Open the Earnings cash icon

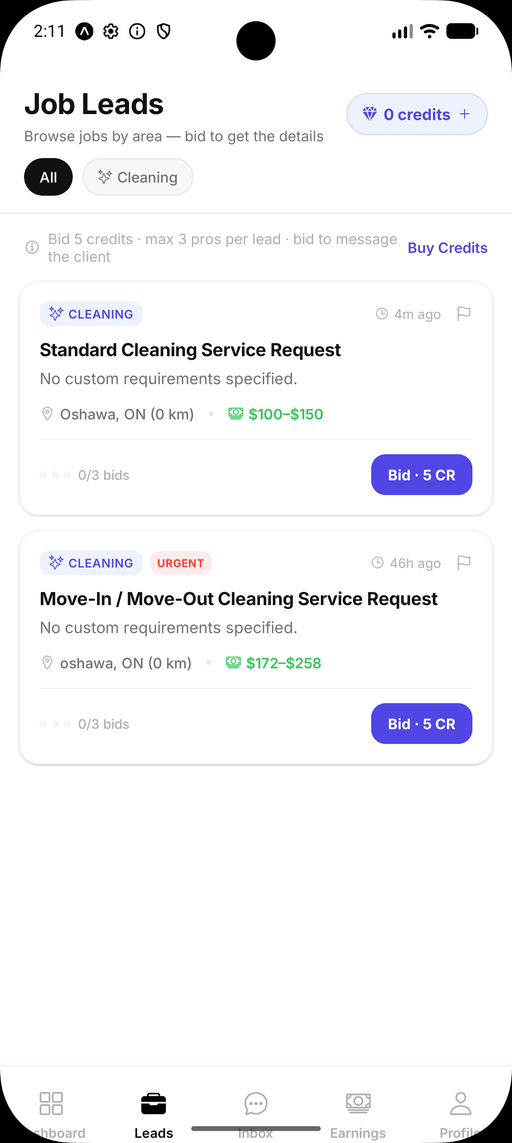[358, 1103]
